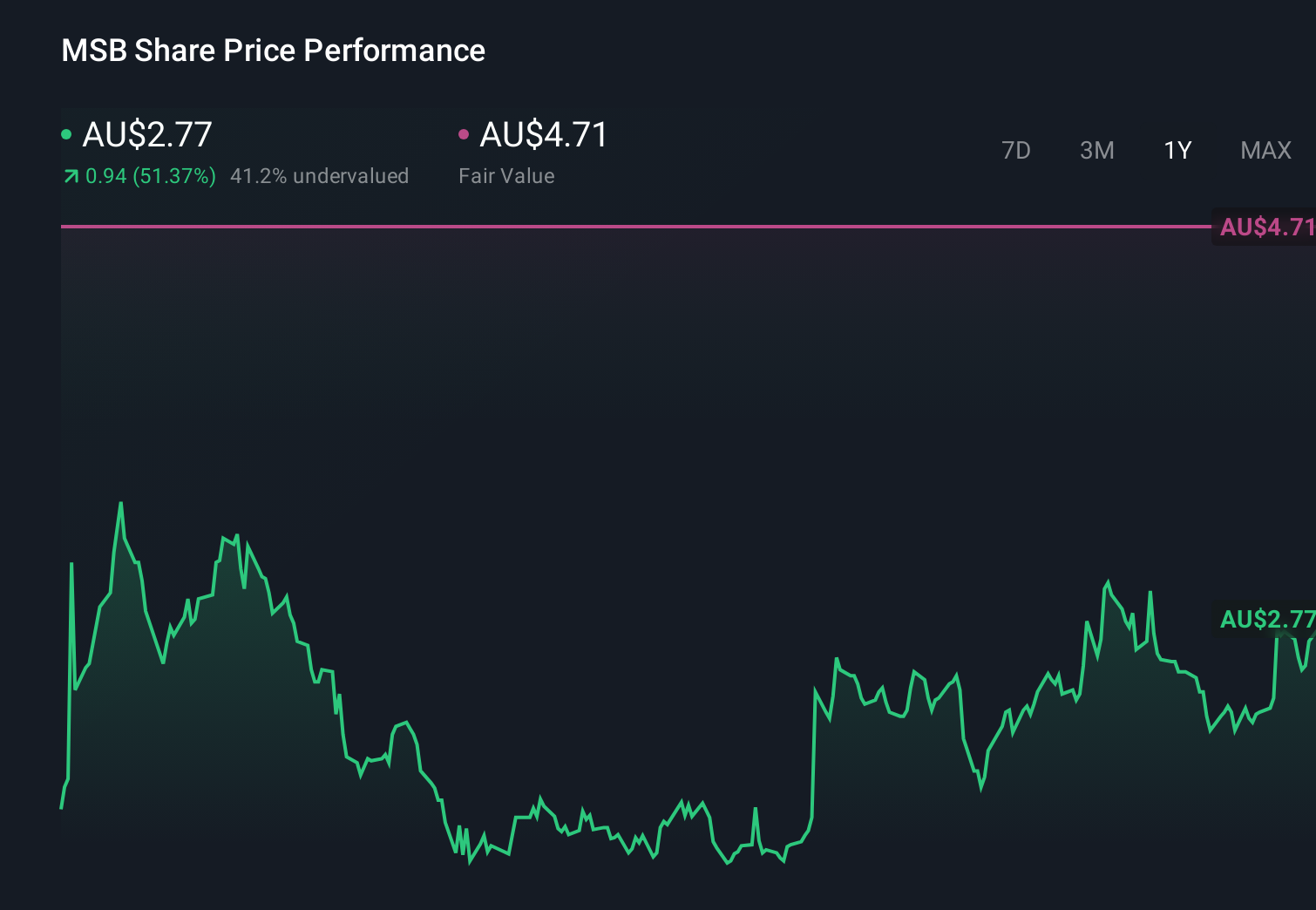Switch to the 7D time range
1316x910 pixels.
coord(1016,150)
